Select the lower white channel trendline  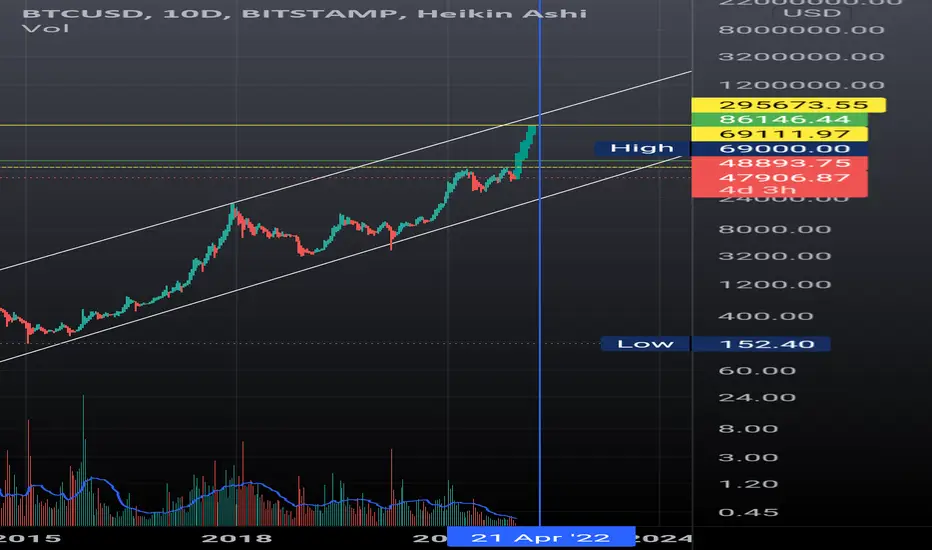[x=340, y=258]
